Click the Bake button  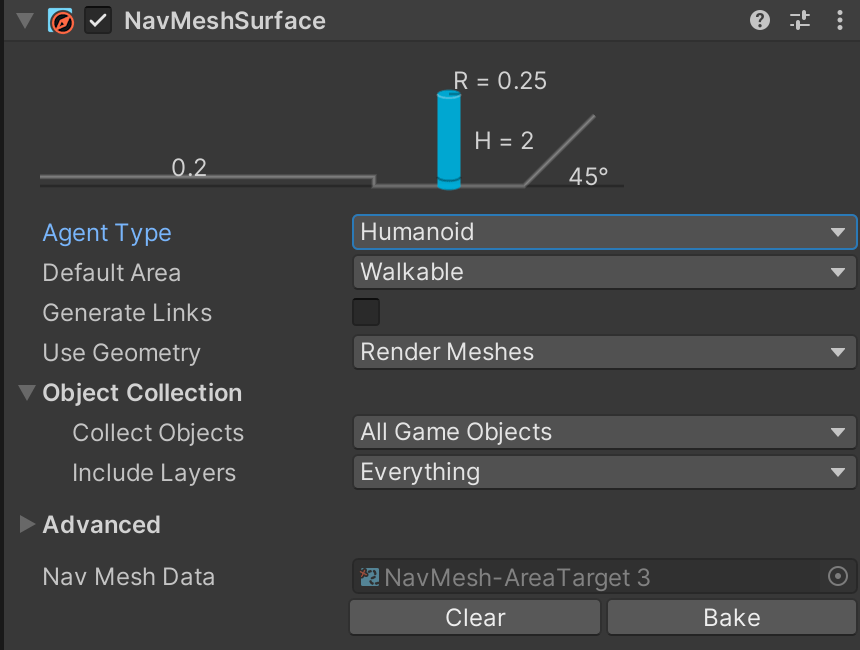coord(732,618)
